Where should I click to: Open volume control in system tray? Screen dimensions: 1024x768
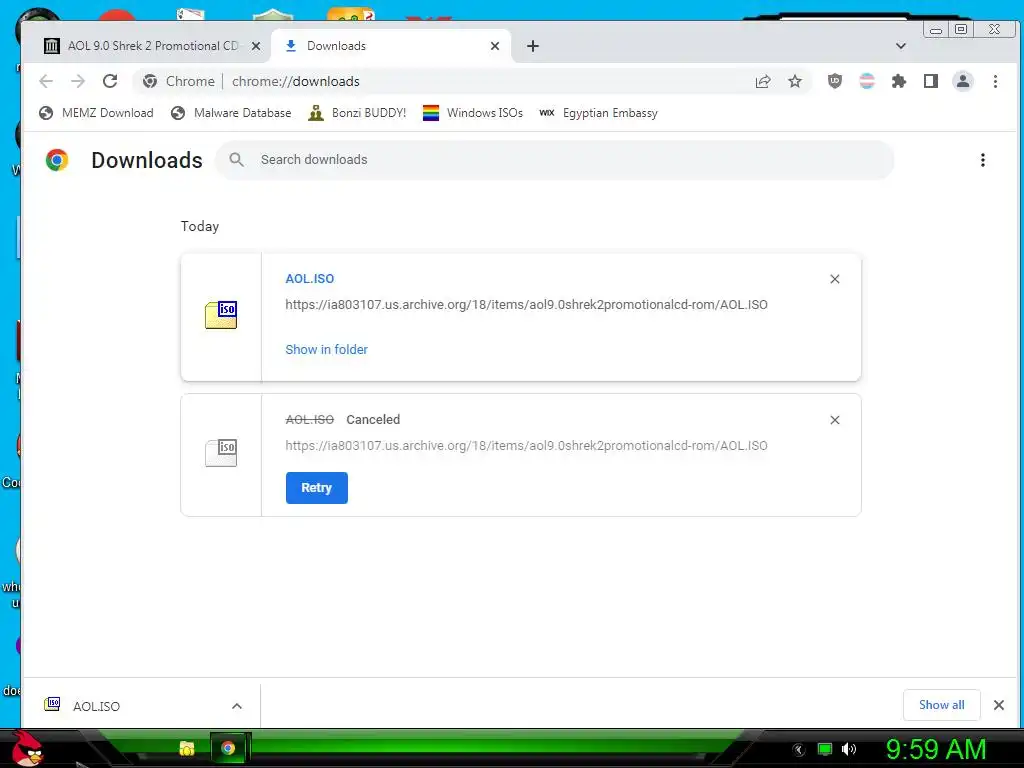[849, 749]
